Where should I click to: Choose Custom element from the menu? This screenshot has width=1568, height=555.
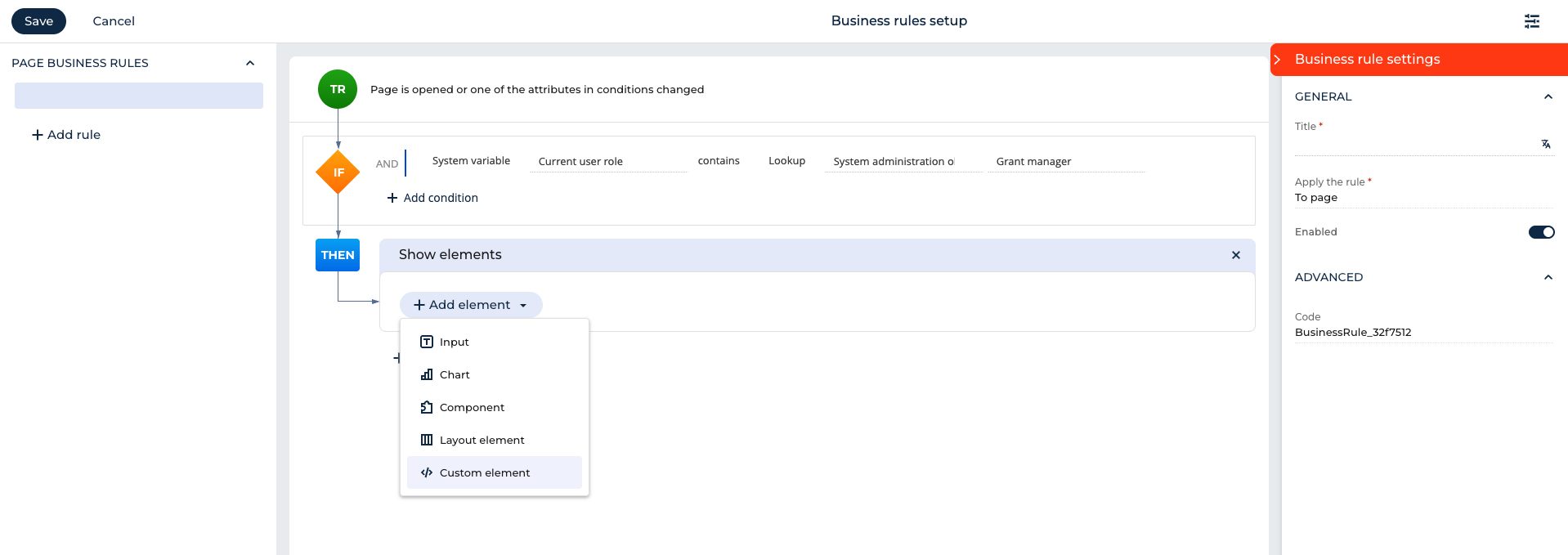coord(484,472)
